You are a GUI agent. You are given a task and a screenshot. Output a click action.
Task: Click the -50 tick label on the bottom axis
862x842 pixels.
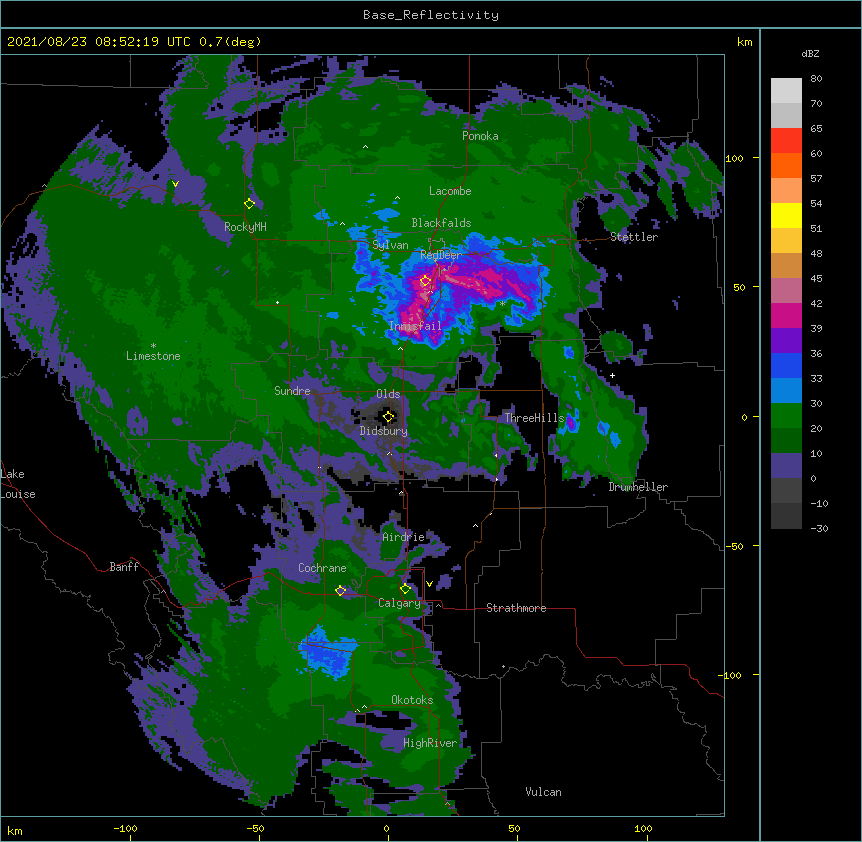click(x=255, y=828)
